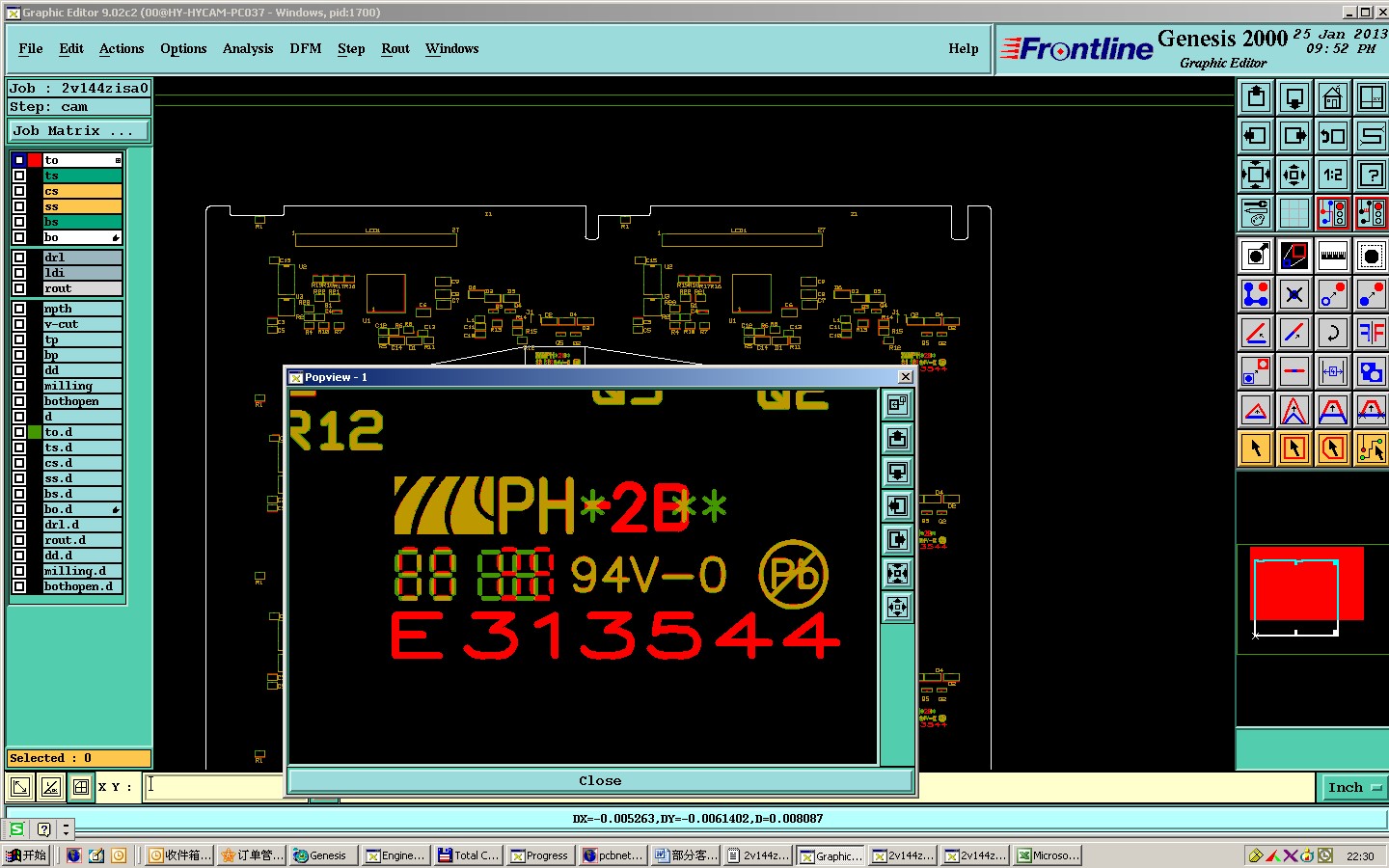This screenshot has height=868, width=1389.
Task: Click the net select arrow tool
Action: (x=1372, y=448)
